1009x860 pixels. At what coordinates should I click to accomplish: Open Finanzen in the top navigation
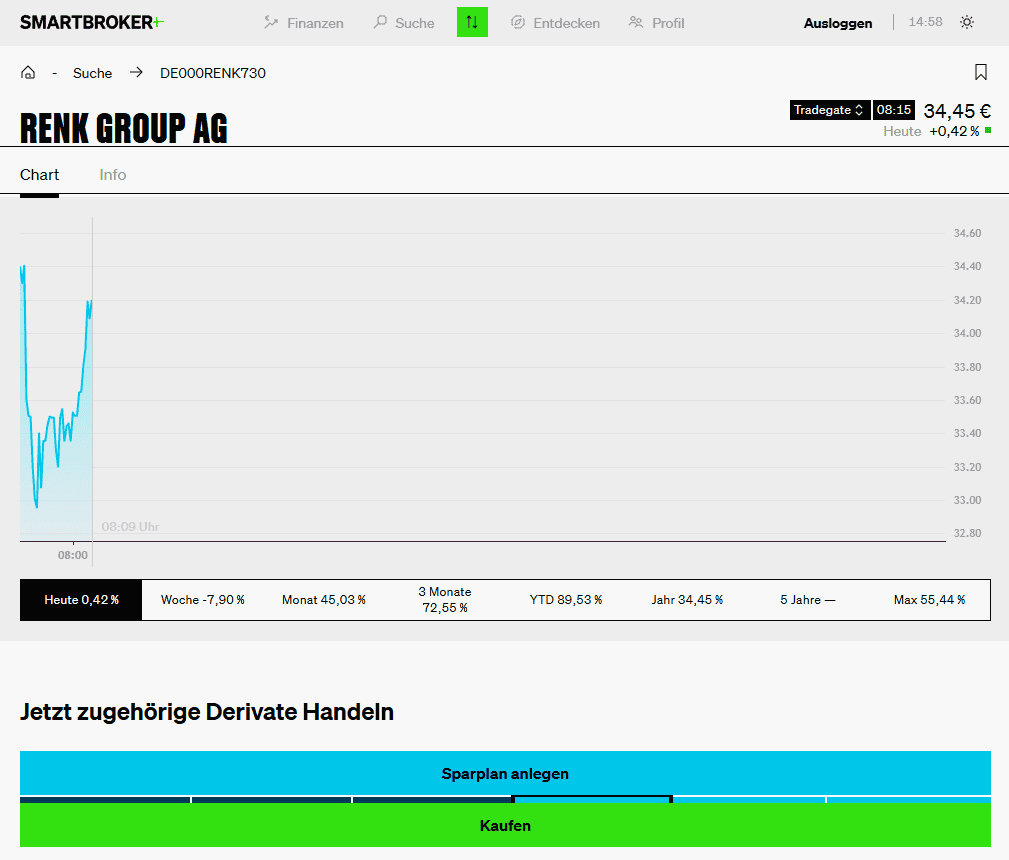point(304,23)
